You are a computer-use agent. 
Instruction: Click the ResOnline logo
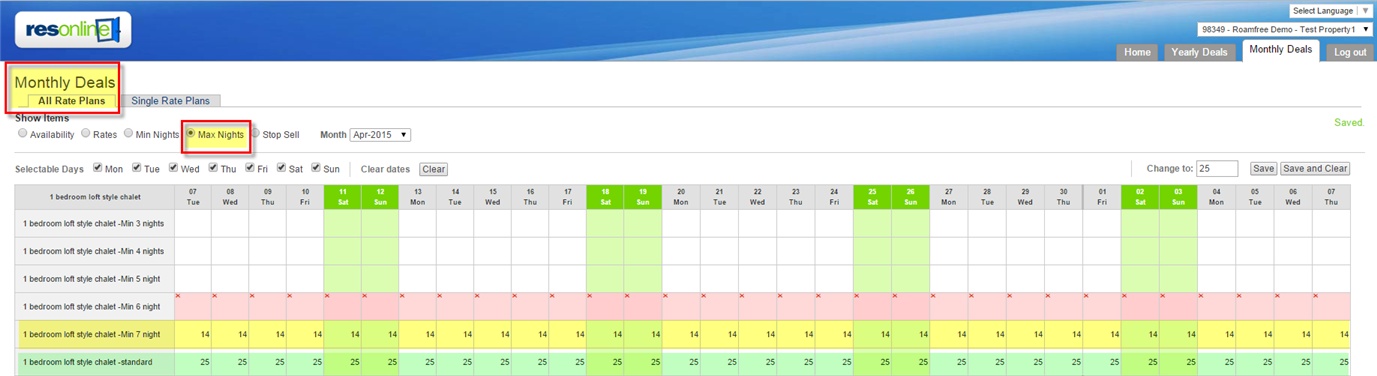pos(72,30)
